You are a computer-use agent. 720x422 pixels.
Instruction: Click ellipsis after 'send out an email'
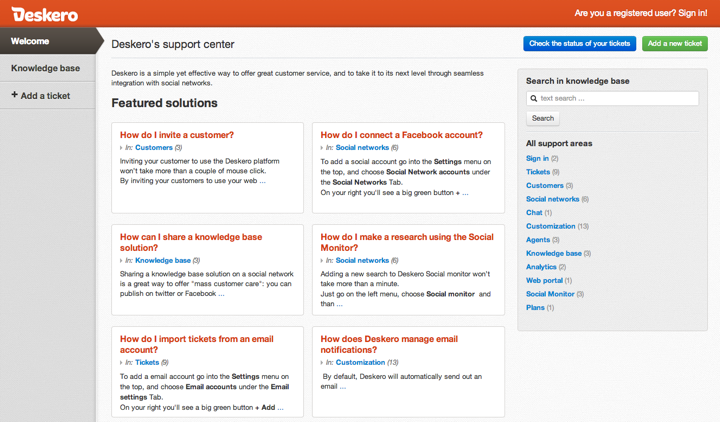coord(343,387)
